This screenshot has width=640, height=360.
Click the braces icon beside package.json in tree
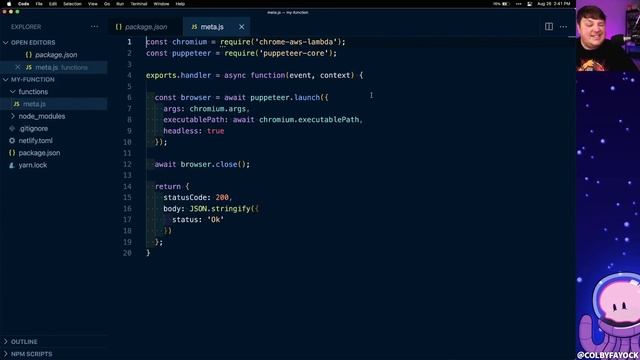coord(12,153)
